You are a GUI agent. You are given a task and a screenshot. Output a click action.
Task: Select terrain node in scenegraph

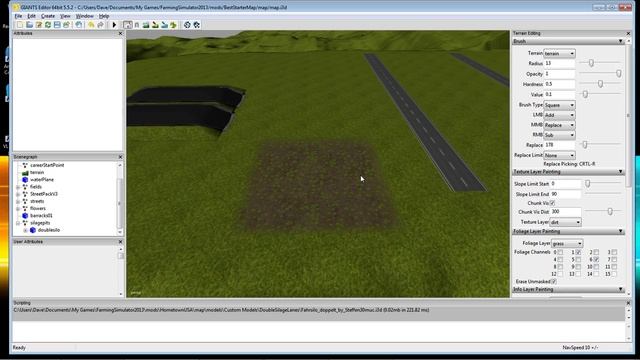point(37,172)
